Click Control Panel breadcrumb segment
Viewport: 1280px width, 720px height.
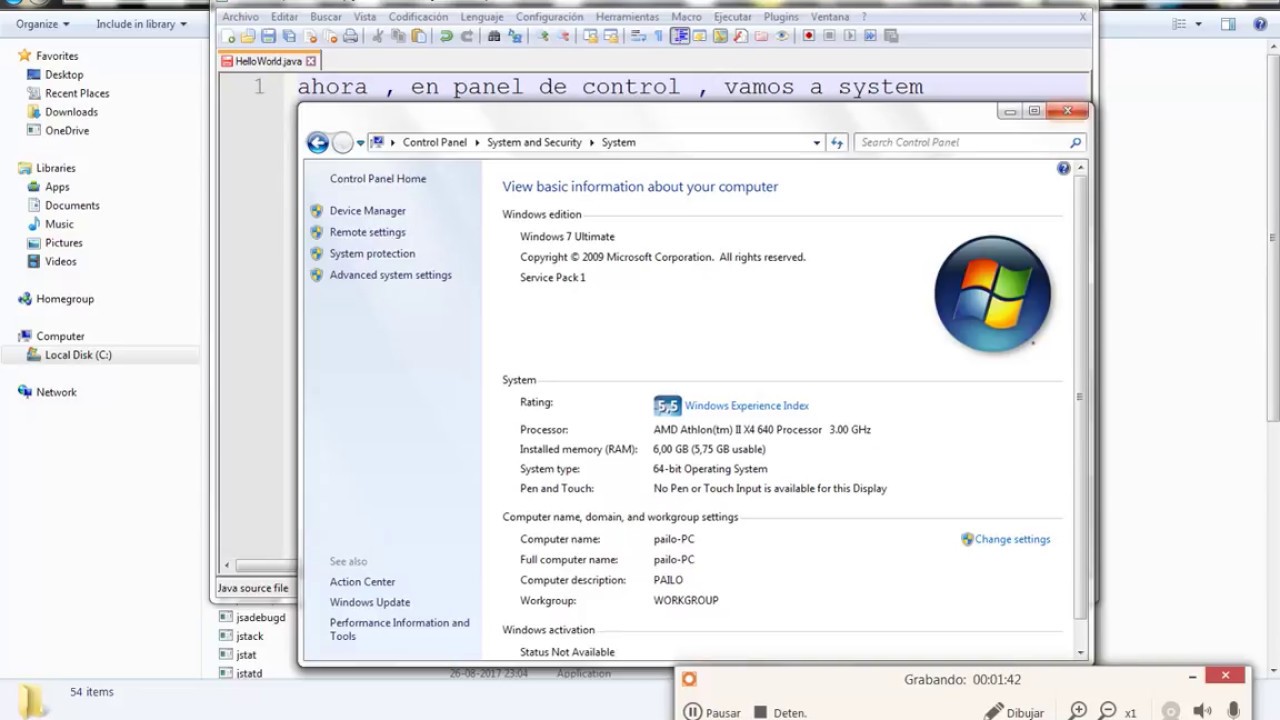point(435,143)
